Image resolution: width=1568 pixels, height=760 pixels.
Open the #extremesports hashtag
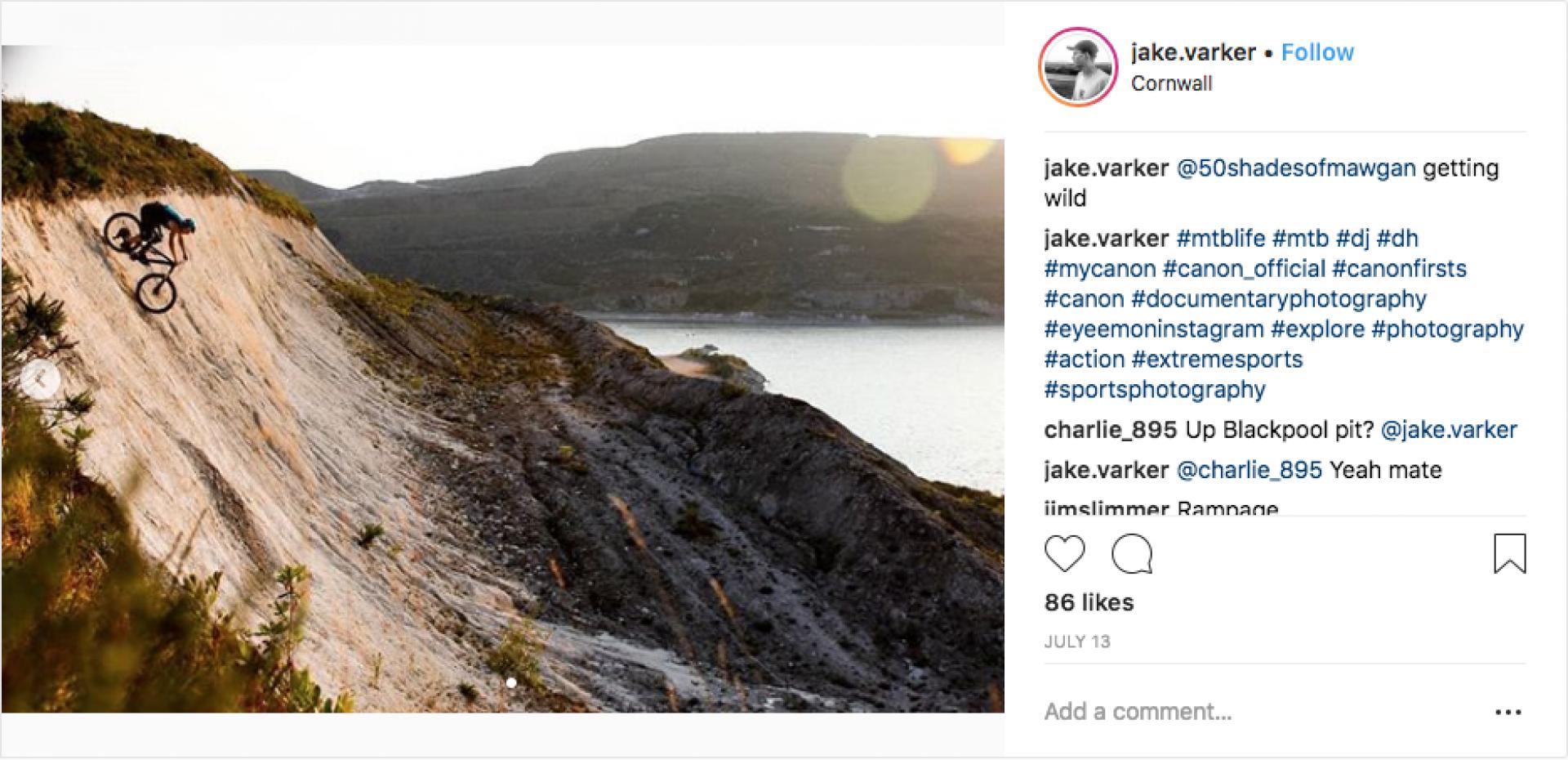(x=1217, y=360)
